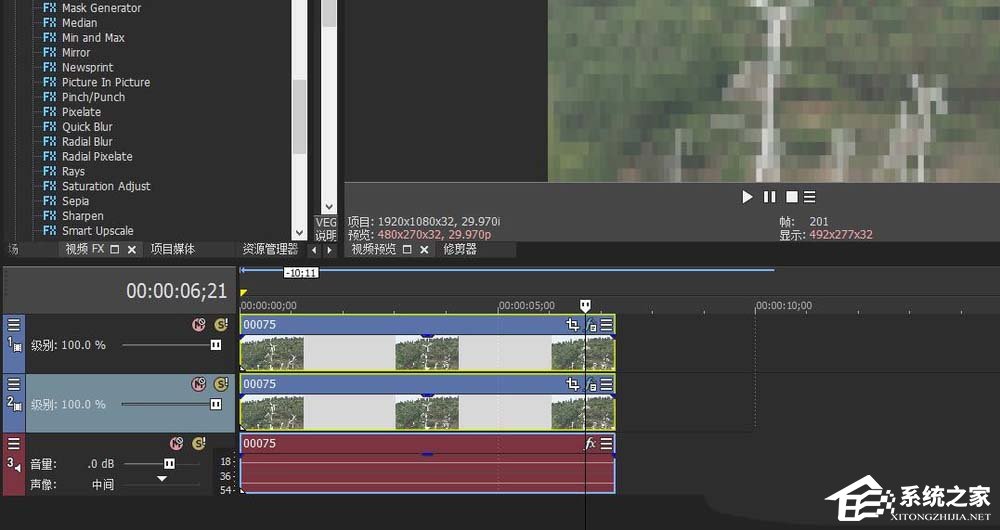Select the 视频 FX tab
This screenshot has width=1000, height=530.
(x=84, y=249)
